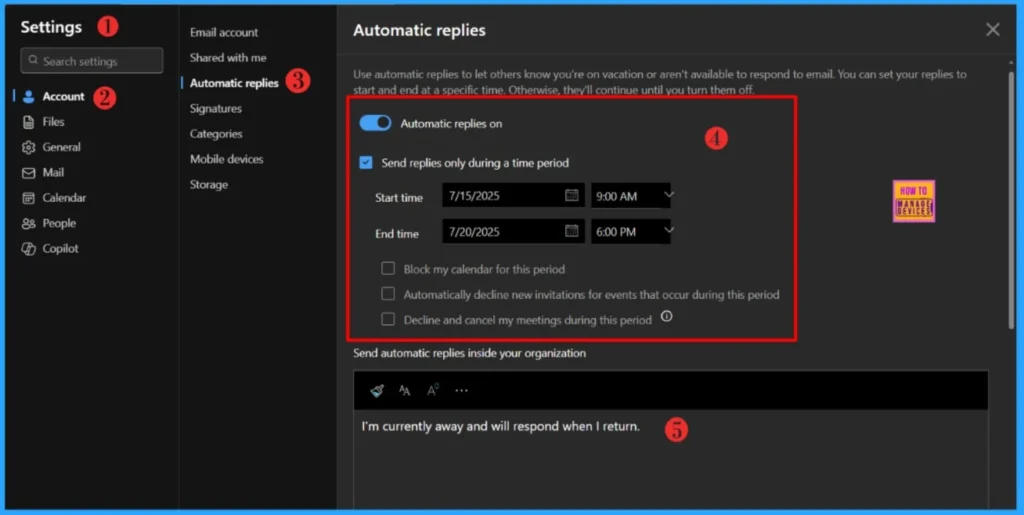Click the Files document icon
This screenshot has width=1024, height=515.
tap(28, 122)
